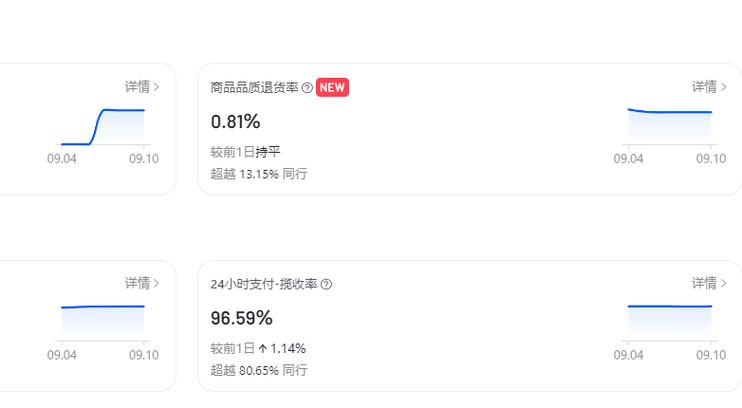Click the bottom-left flat trend chart
This screenshot has width=742, height=408.
pyautogui.click(x=103, y=323)
